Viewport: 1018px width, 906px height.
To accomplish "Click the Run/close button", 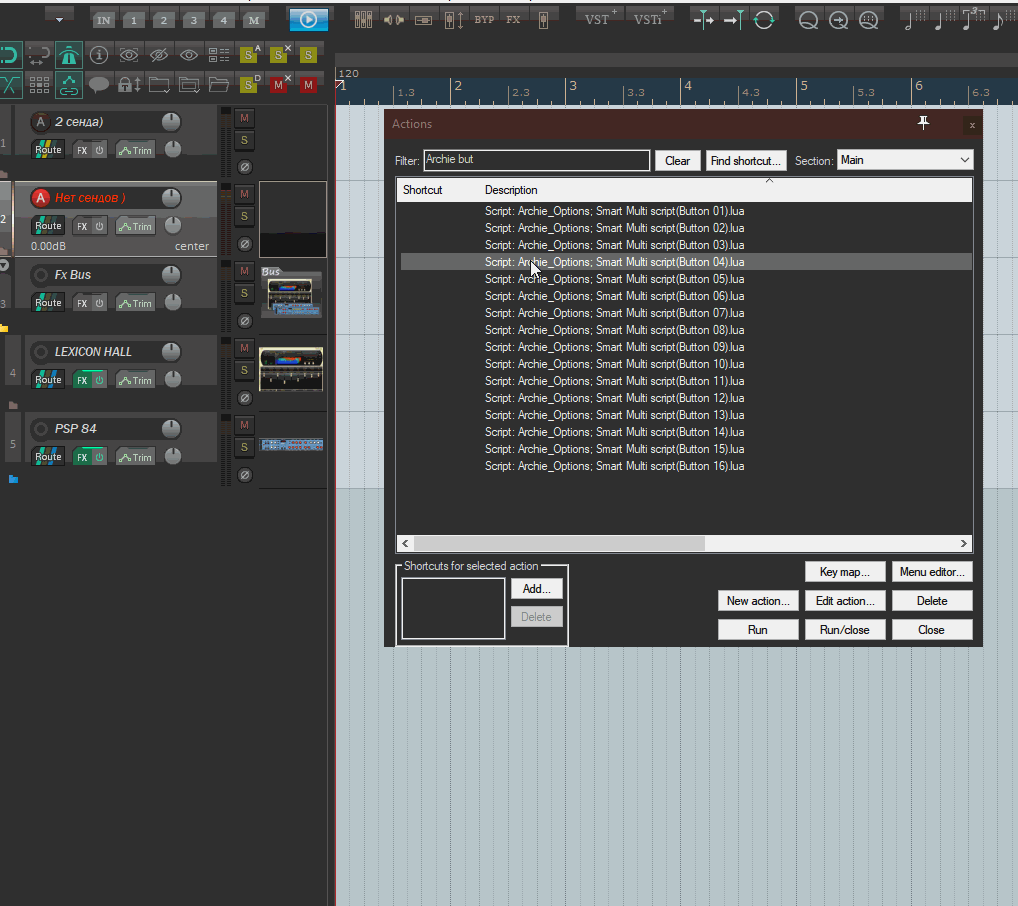I will tap(845, 629).
